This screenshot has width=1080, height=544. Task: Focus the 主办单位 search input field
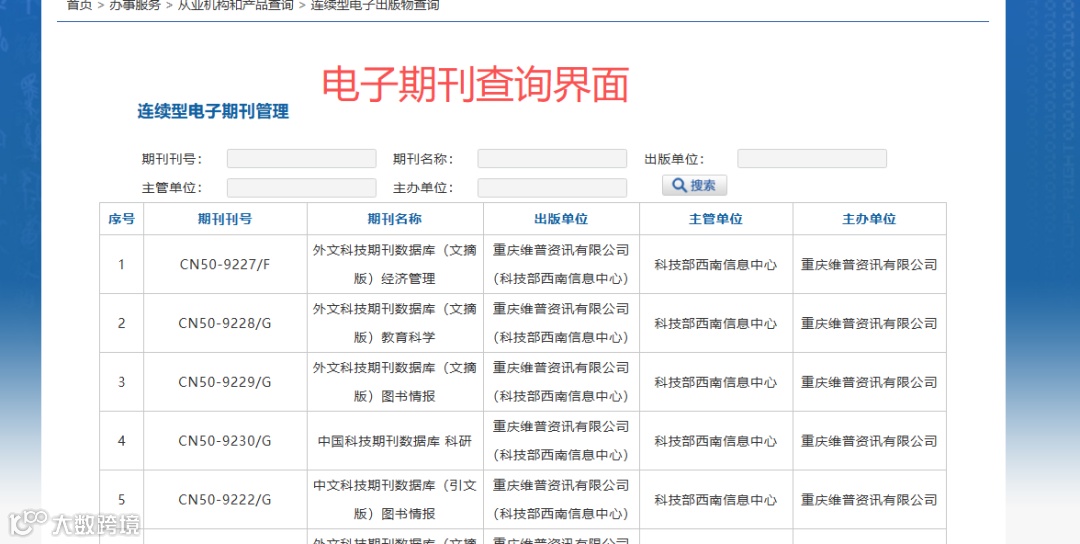tap(552, 188)
